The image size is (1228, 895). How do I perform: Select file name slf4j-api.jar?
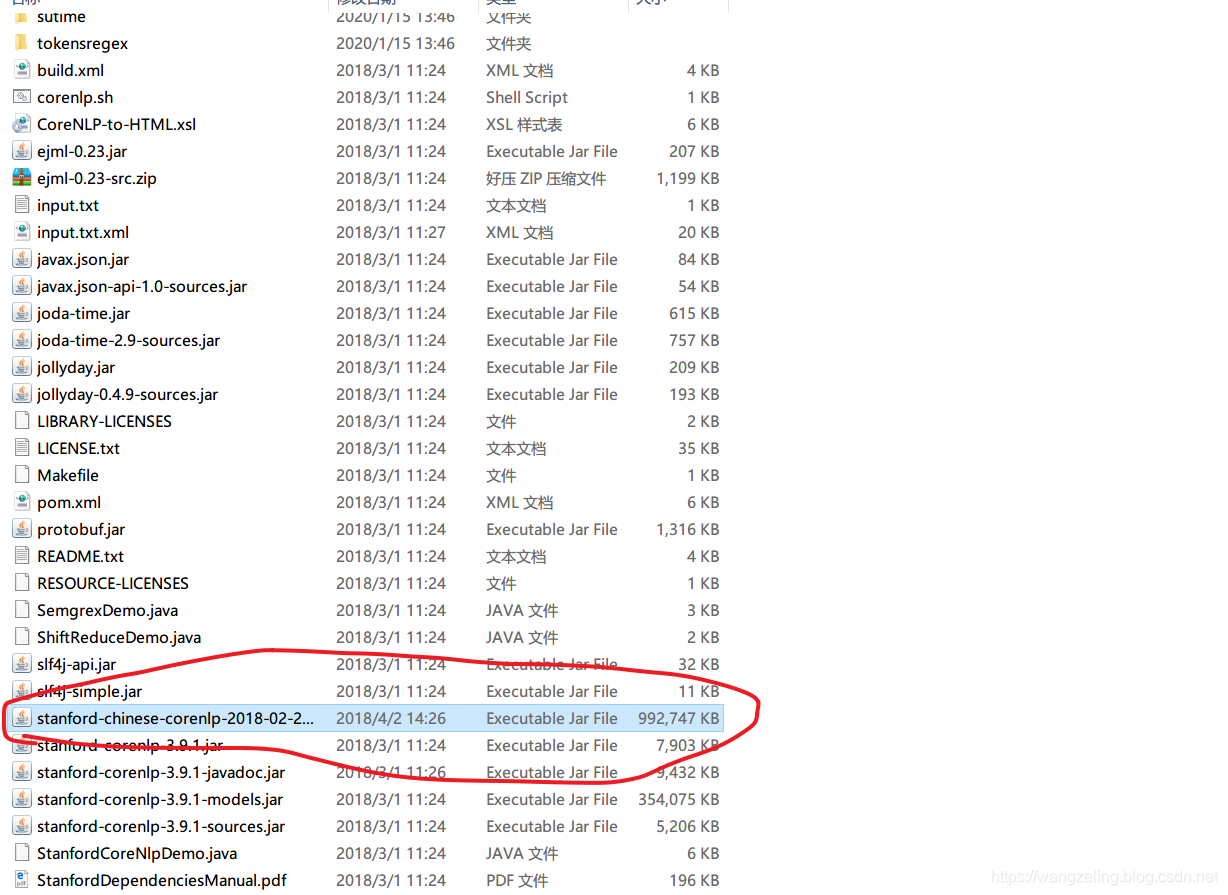76,665
